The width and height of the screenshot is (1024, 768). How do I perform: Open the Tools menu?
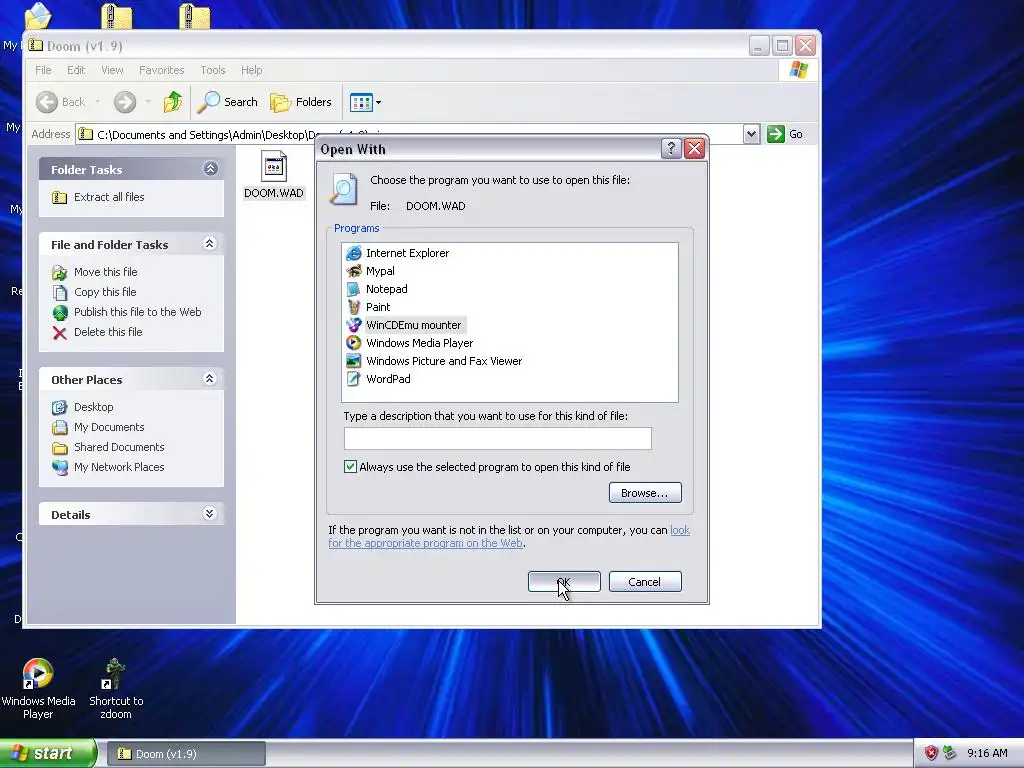[x=213, y=70]
